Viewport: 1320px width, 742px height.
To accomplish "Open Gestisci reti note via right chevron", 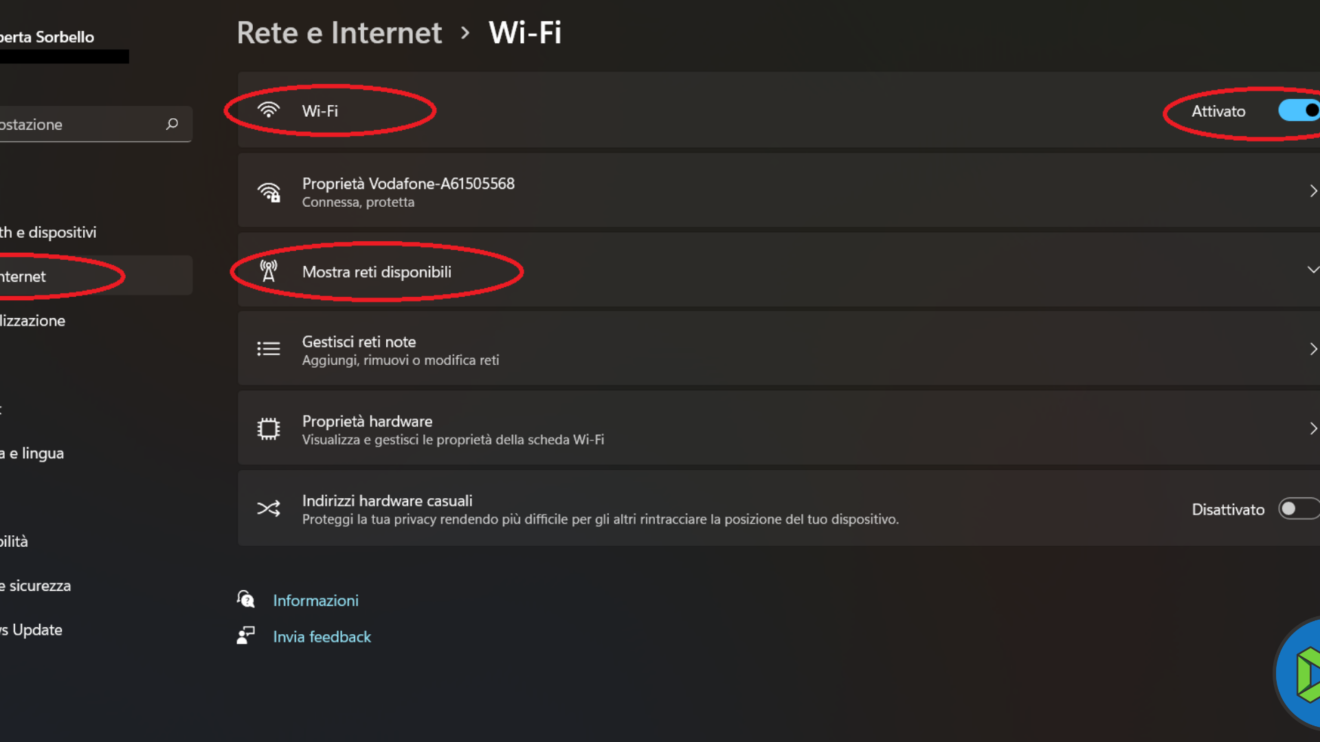I will click(1312, 349).
